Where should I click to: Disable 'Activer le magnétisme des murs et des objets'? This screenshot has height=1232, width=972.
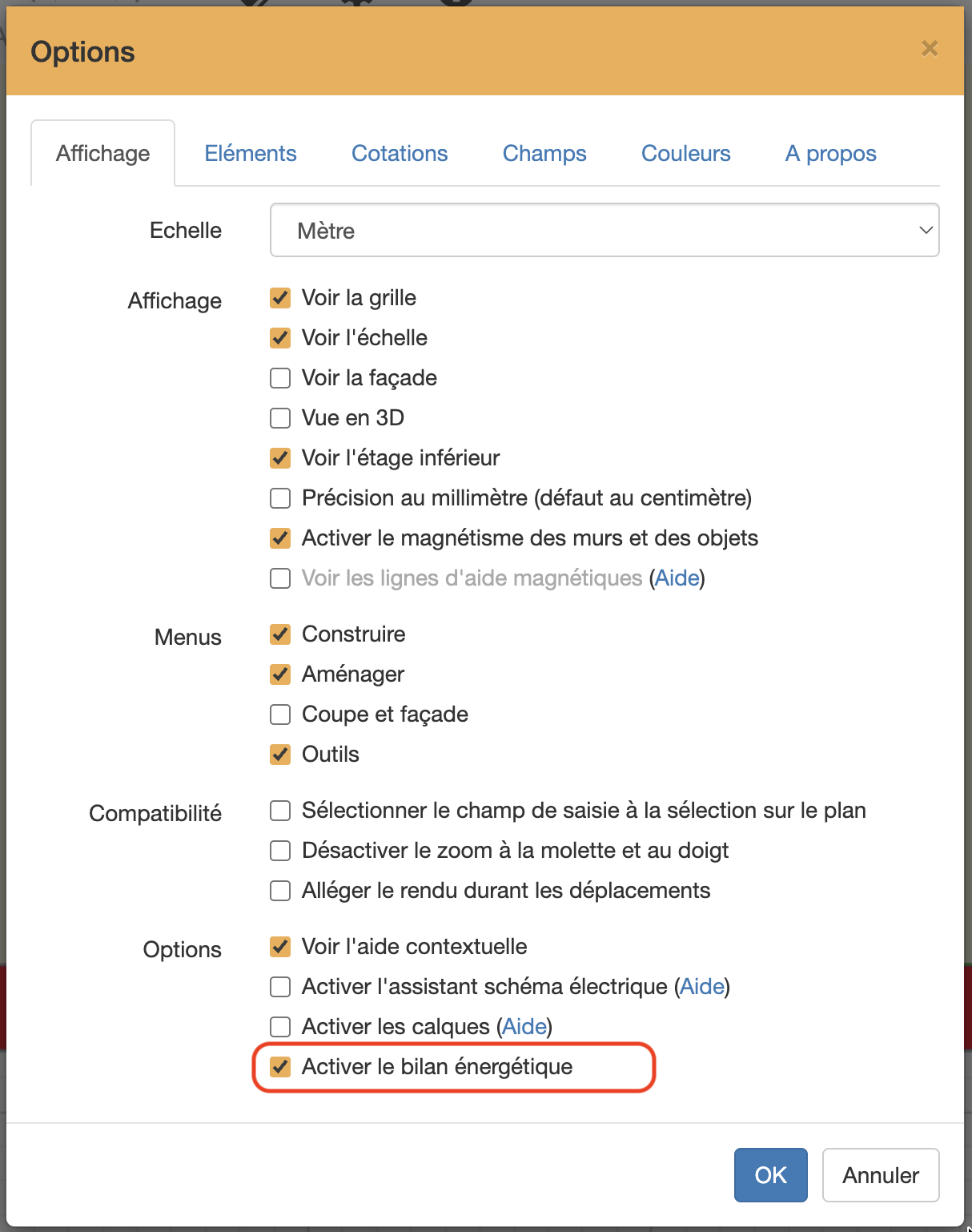click(x=280, y=537)
